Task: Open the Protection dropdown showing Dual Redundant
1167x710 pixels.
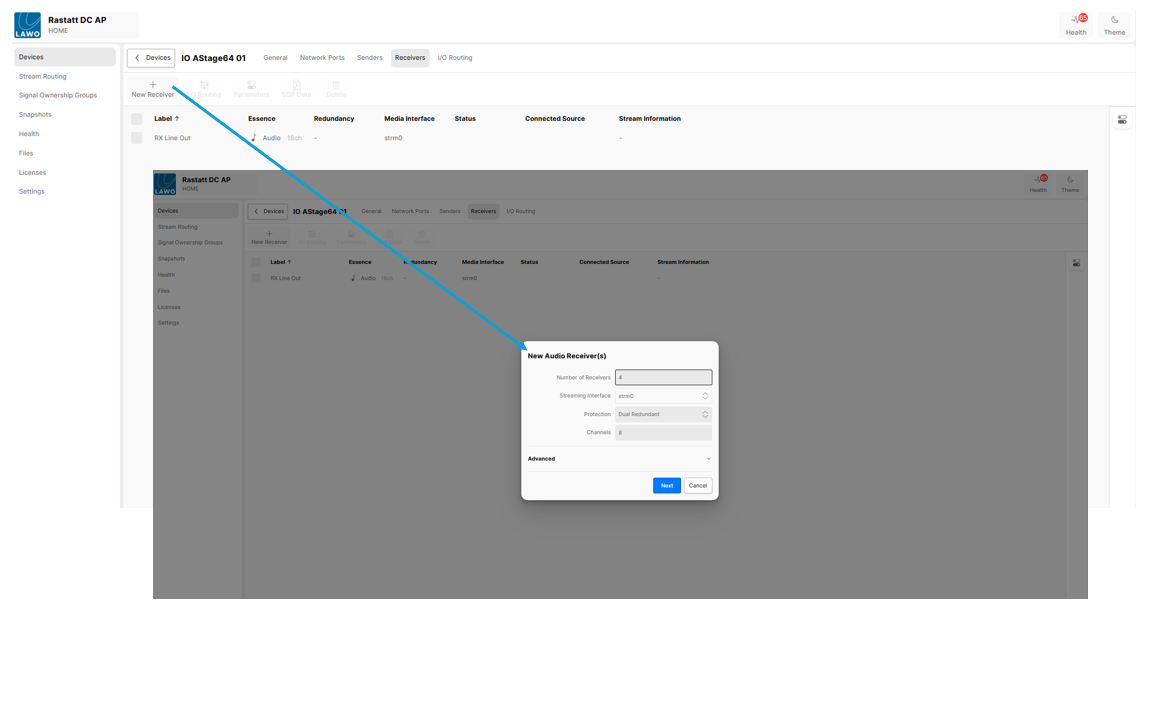Action: click(663, 414)
